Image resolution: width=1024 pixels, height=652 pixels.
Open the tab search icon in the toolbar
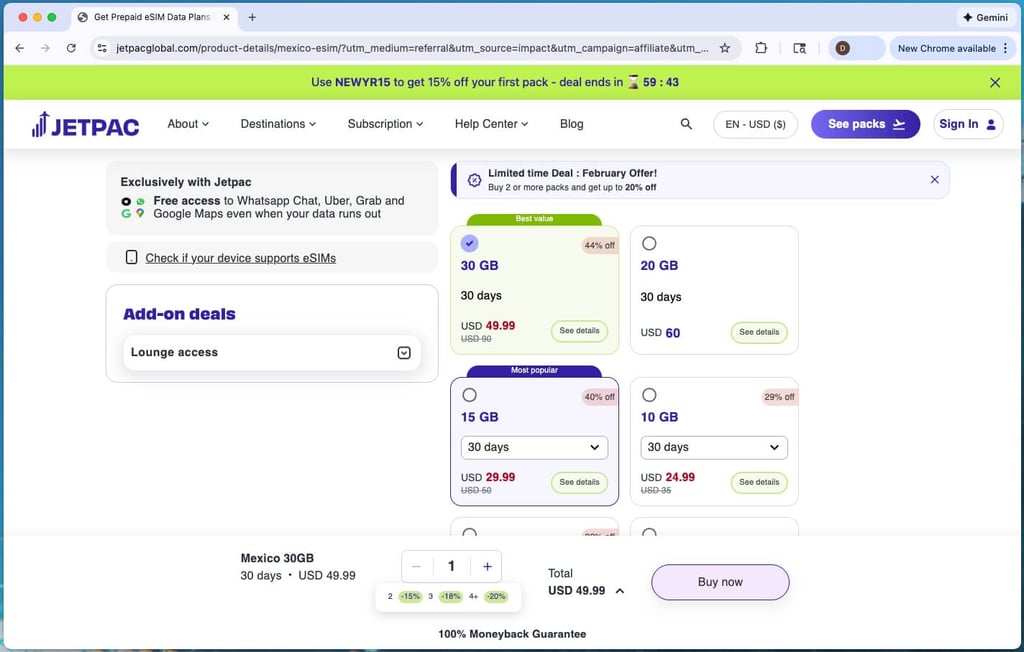pyautogui.click(x=799, y=48)
